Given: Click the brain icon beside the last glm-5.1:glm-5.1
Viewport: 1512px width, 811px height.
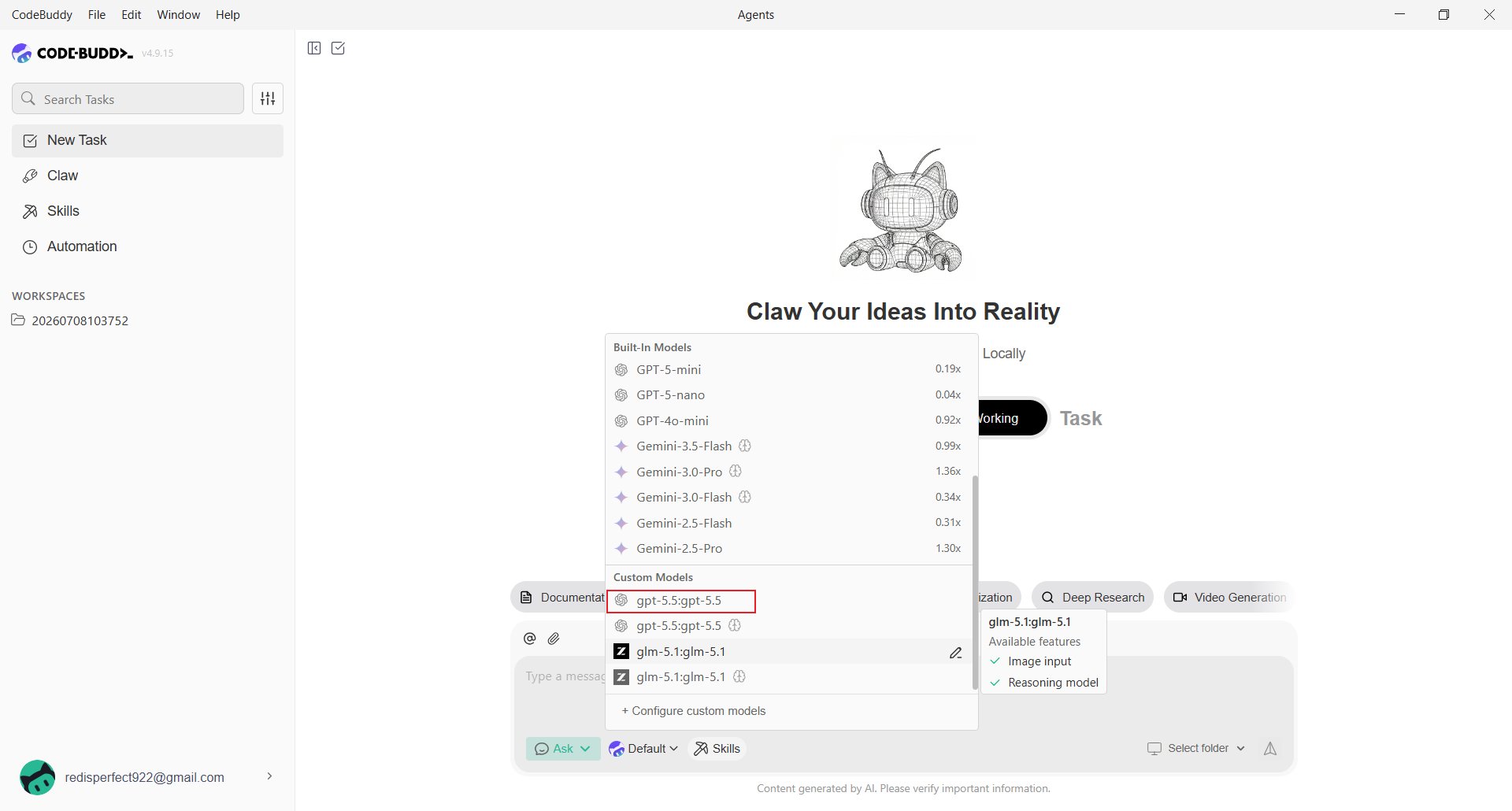Looking at the screenshot, I should 739,676.
